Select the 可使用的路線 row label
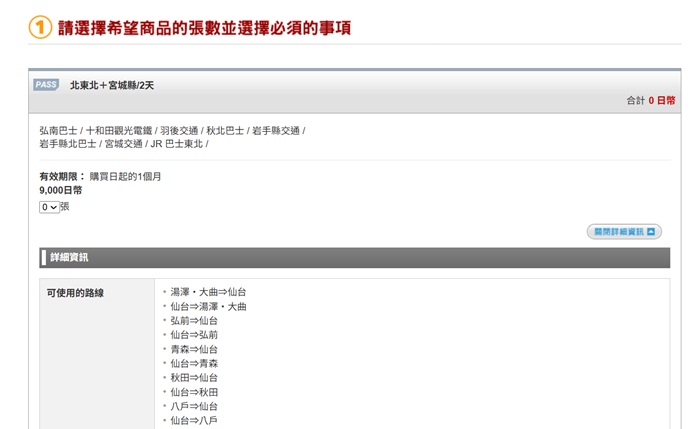Viewport: 700px width, 429px height. coord(75,293)
